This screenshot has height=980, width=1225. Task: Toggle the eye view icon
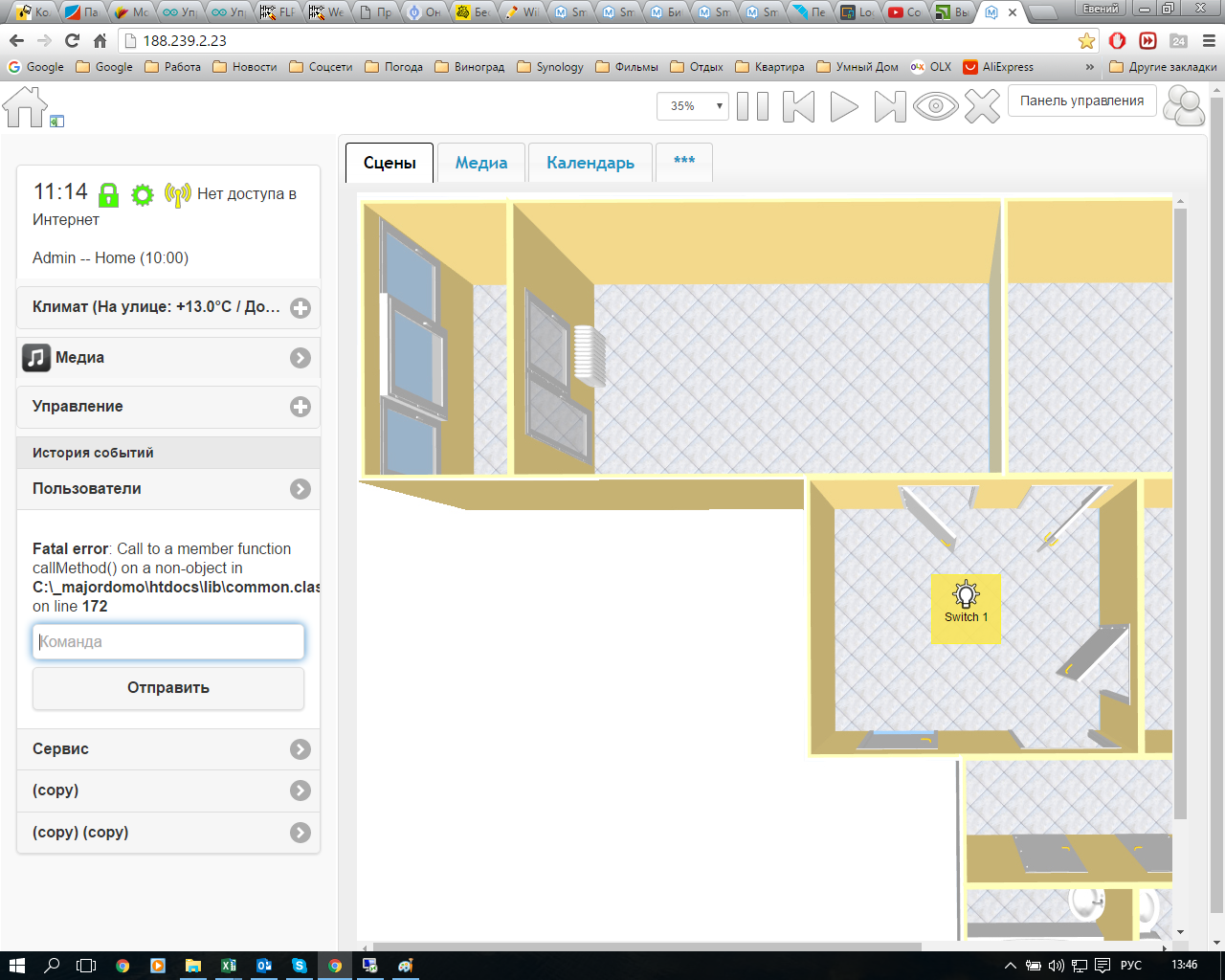tap(935, 106)
